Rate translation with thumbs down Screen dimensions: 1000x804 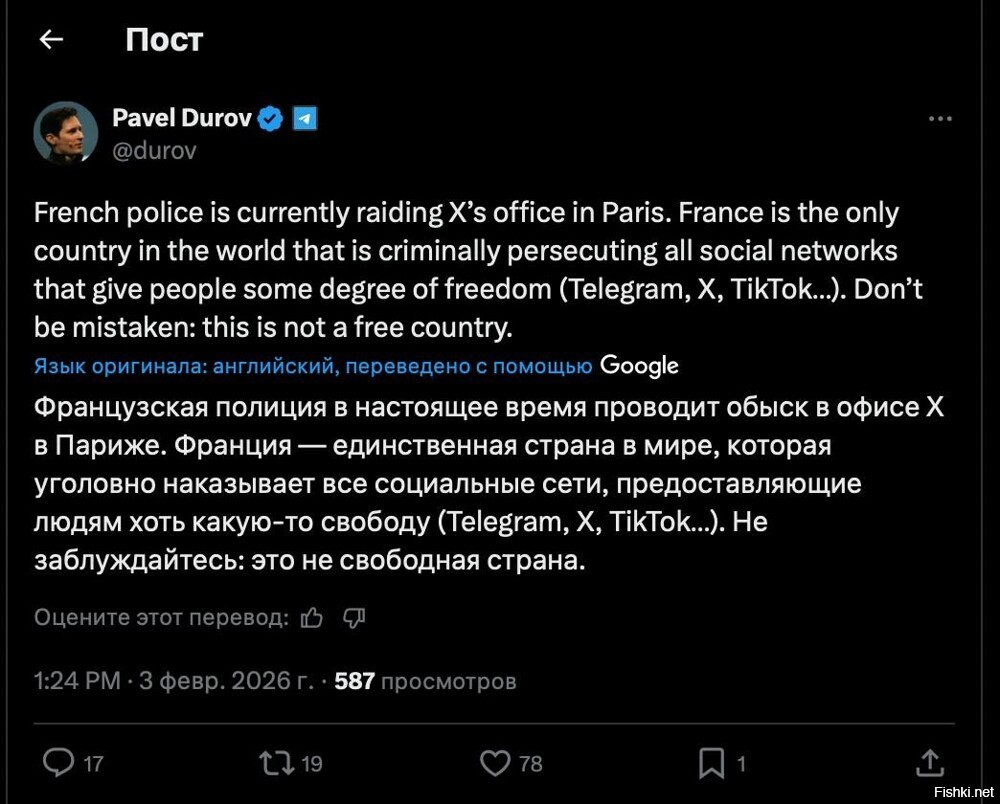(x=354, y=617)
